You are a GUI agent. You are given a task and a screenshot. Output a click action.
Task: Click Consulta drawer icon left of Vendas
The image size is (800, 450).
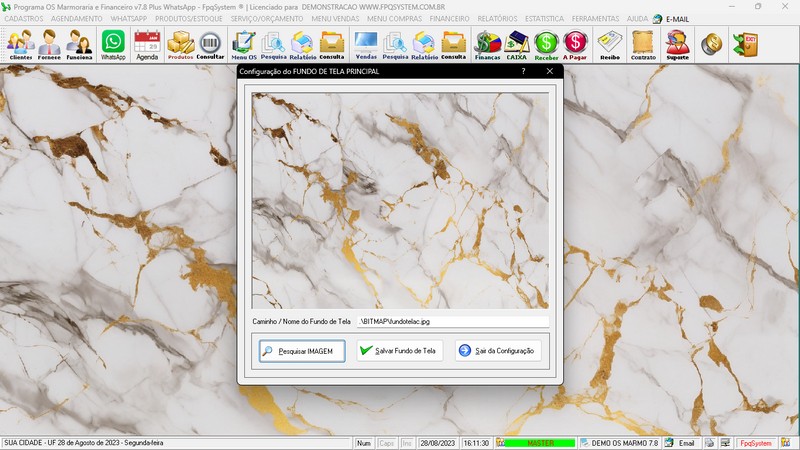pos(332,45)
